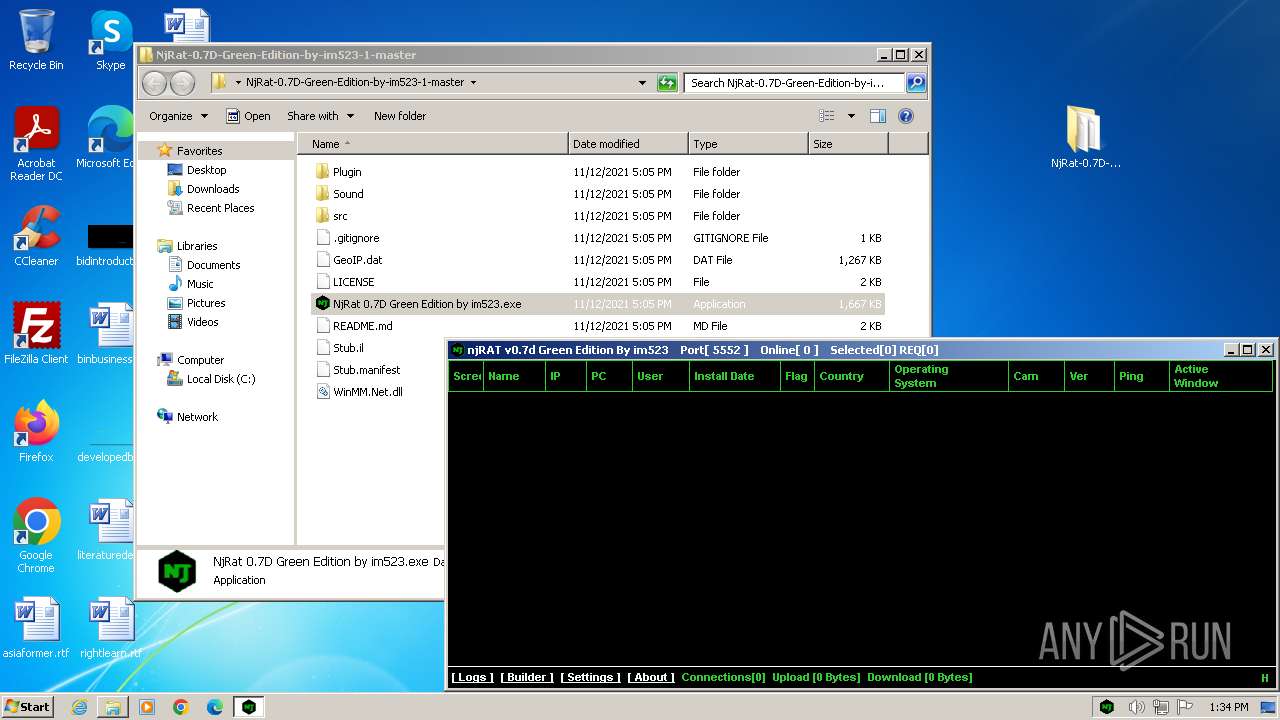Viewport: 1280px width, 720px height.
Task: Click Chrome icon in taskbar
Action: (x=180, y=707)
